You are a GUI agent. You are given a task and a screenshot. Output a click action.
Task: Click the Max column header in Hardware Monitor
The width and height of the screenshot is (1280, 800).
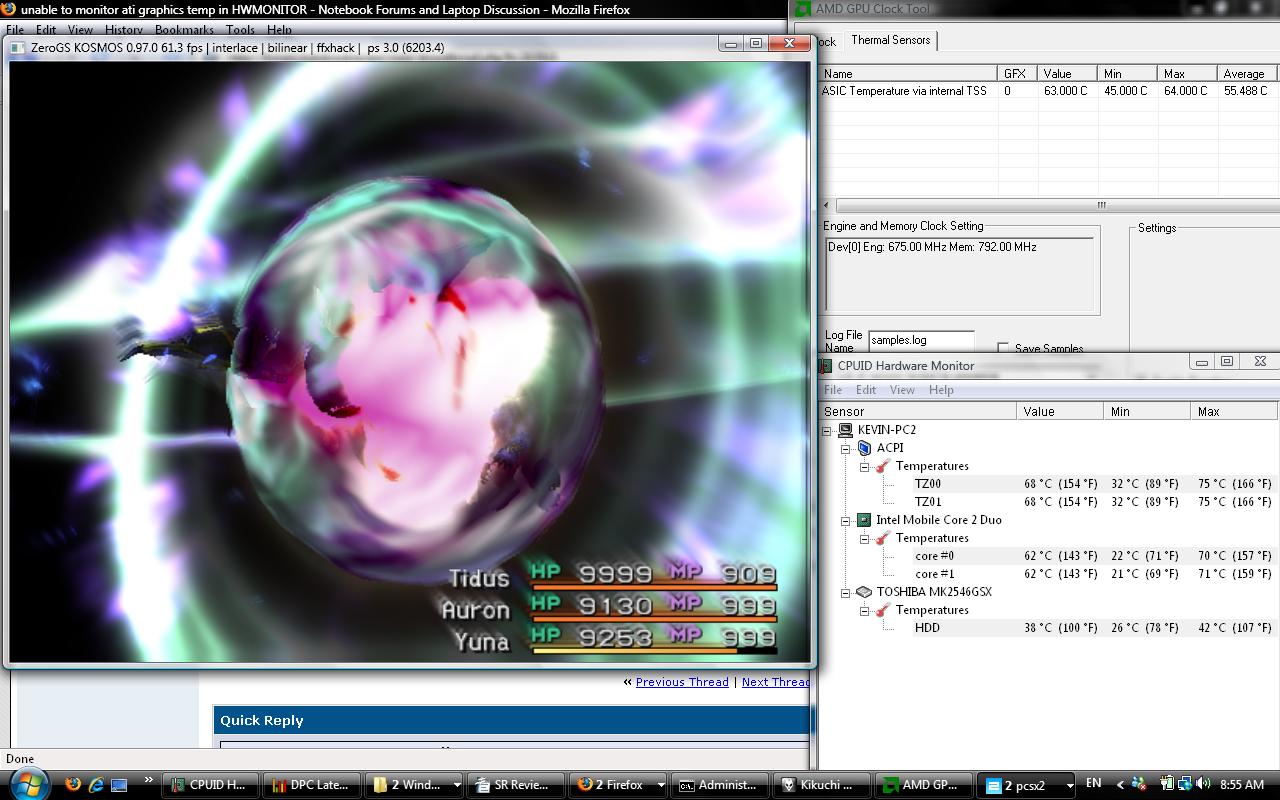[1234, 411]
